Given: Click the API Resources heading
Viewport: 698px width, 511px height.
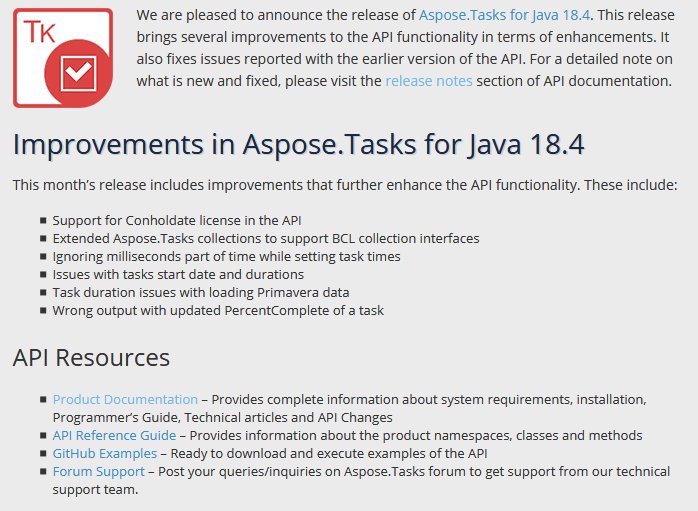Looking at the screenshot, I should [x=91, y=357].
